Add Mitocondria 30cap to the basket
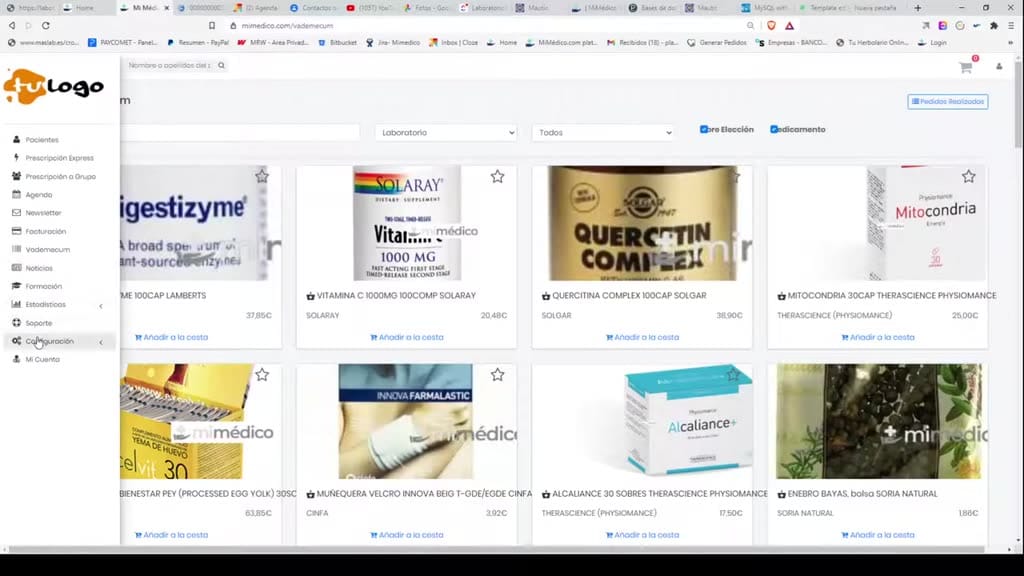The width and height of the screenshot is (1024, 576). [x=878, y=337]
